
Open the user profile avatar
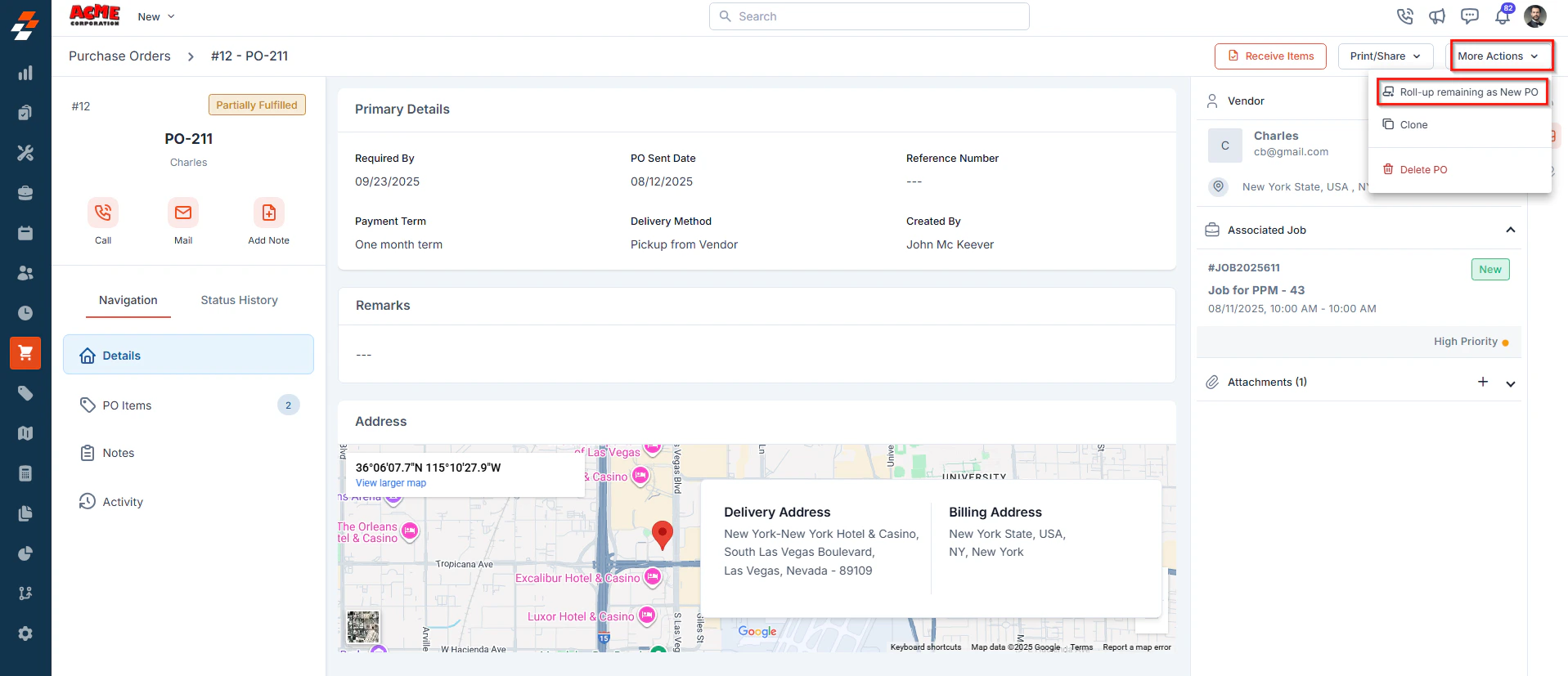click(1535, 16)
